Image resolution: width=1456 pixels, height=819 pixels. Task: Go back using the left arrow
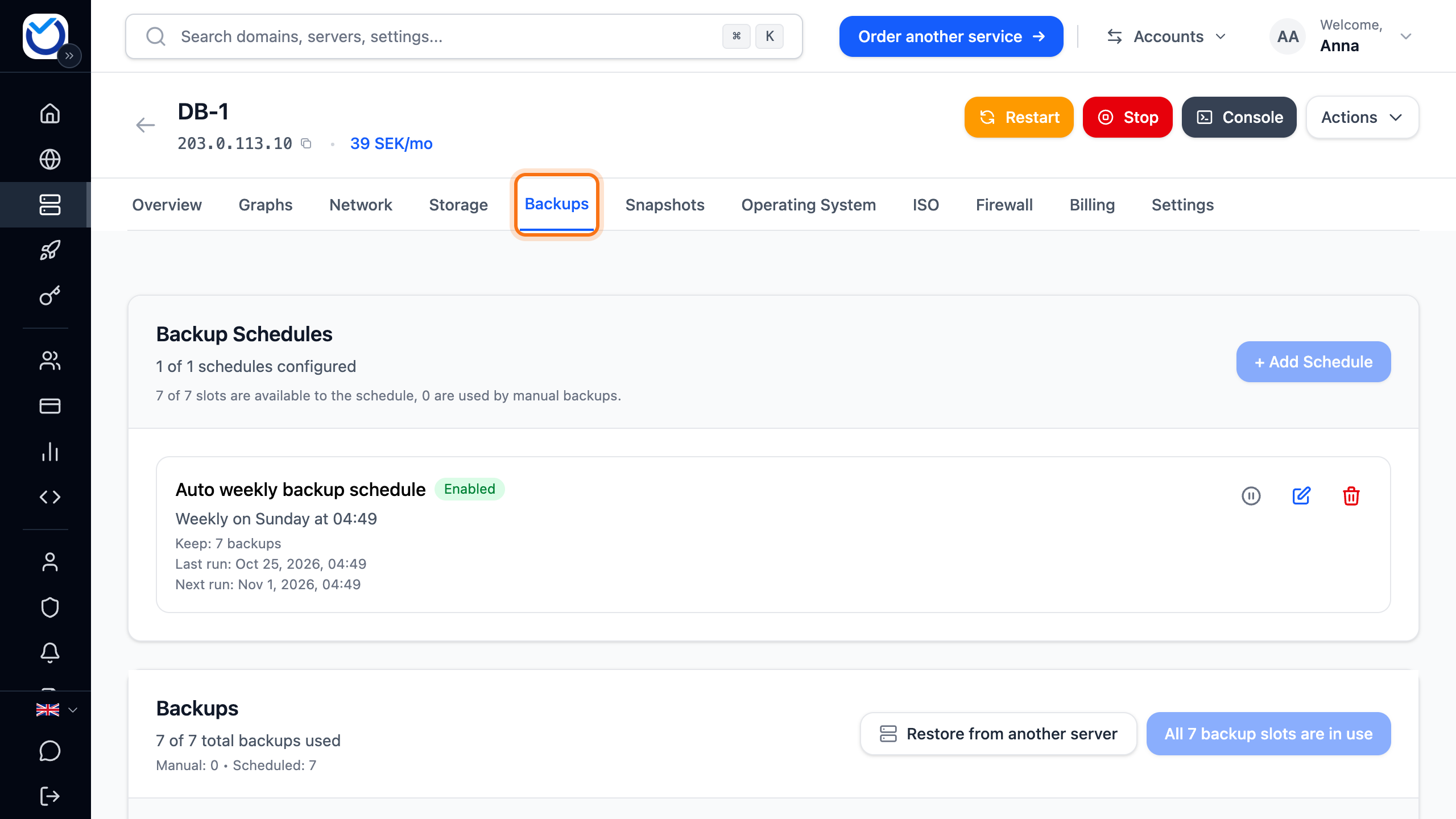(x=146, y=125)
